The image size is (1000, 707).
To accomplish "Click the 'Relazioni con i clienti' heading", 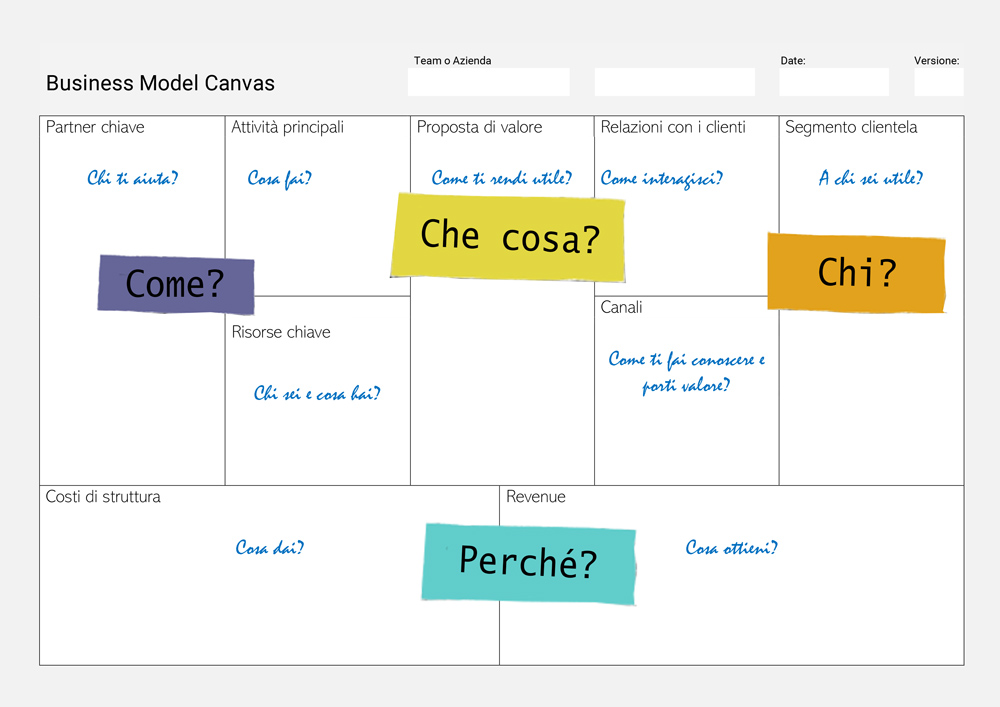I will coord(673,128).
